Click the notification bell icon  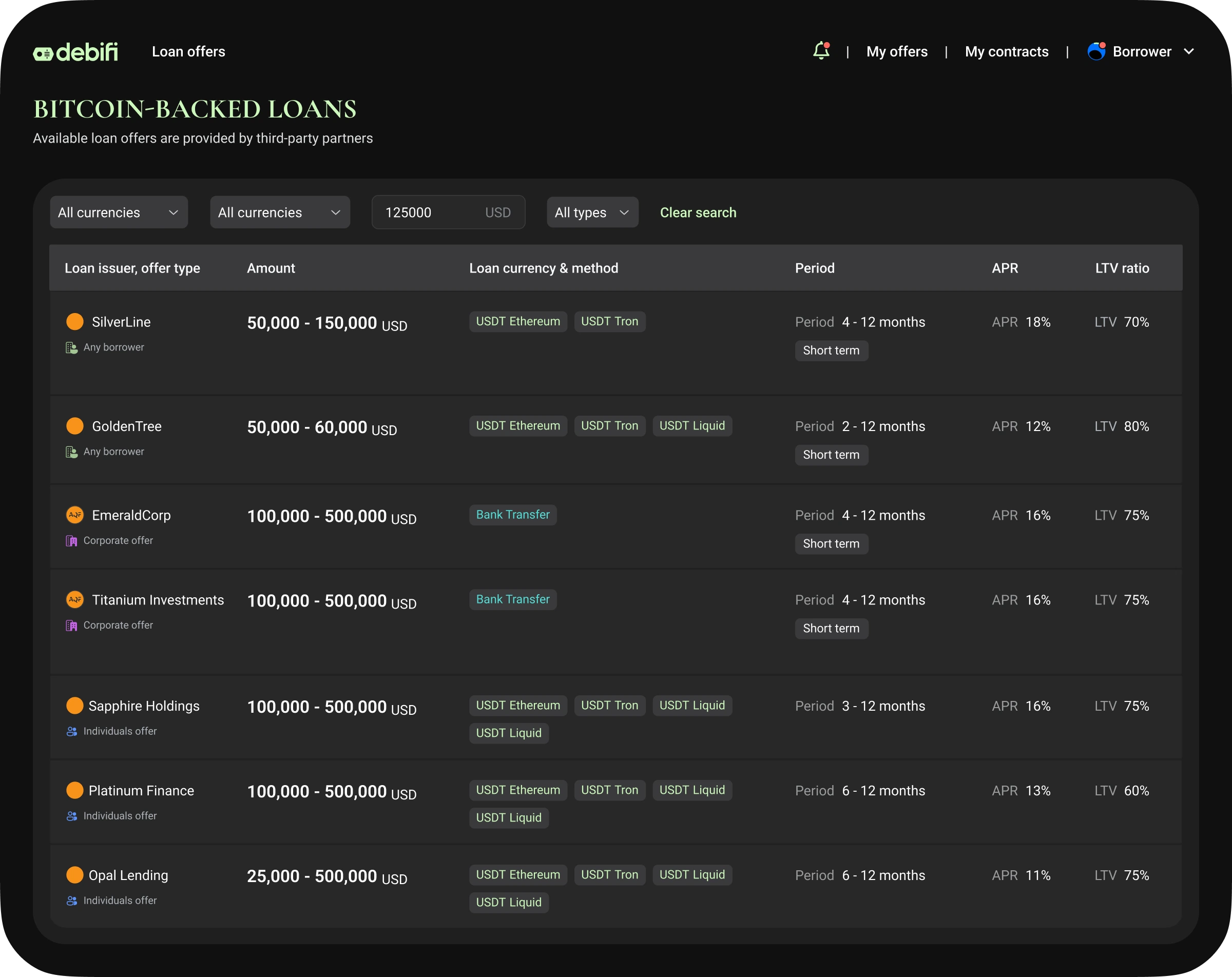[821, 51]
